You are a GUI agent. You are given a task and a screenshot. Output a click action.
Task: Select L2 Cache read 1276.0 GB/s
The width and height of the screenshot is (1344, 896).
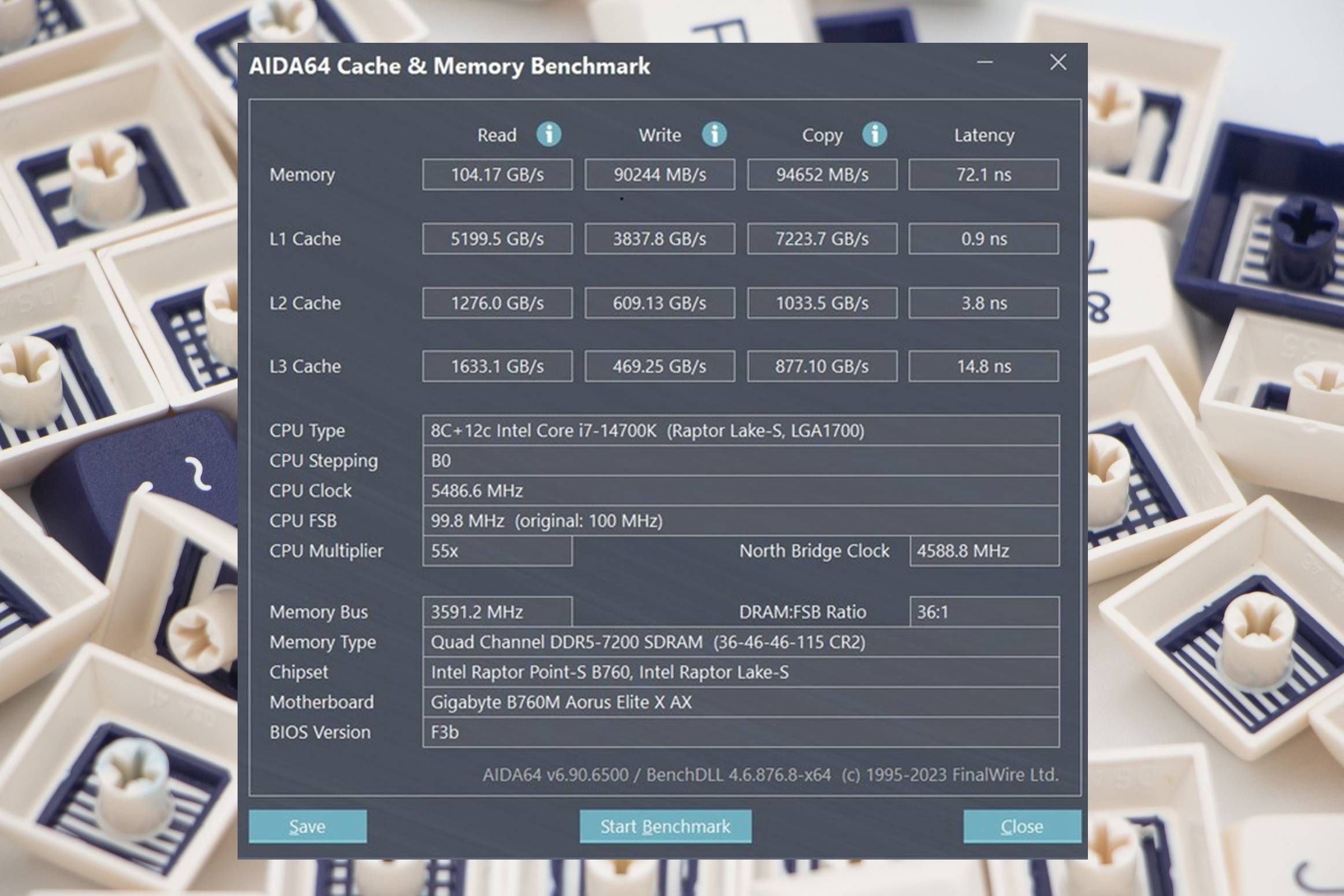pos(497,302)
